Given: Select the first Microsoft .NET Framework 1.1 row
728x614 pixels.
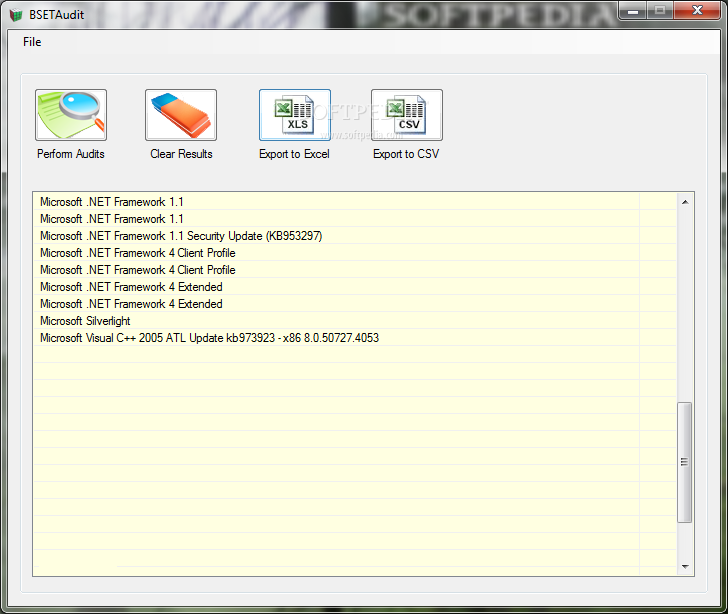Looking at the screenshot, I should 355,202.
